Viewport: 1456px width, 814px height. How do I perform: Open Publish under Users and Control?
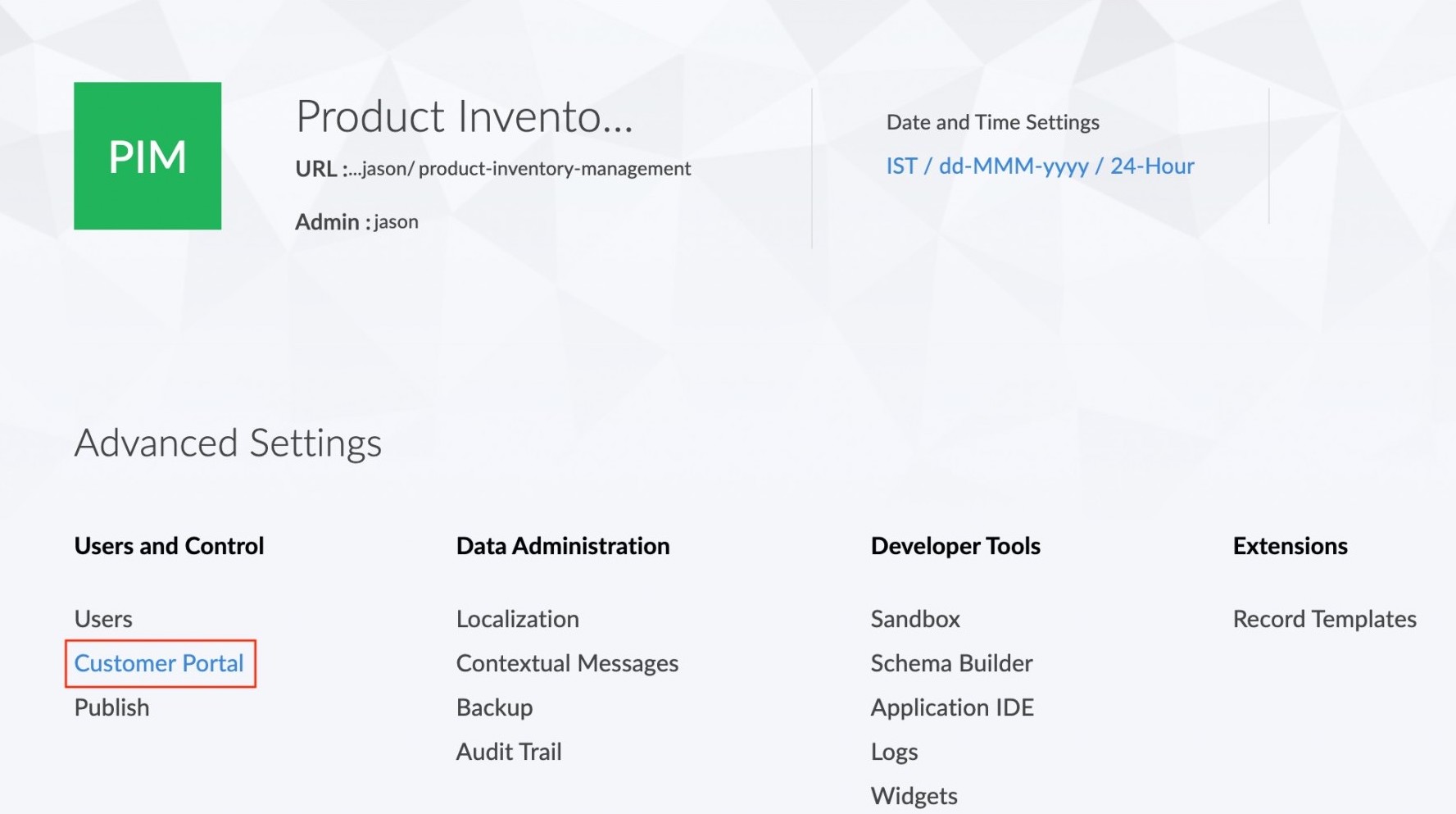pos(112,707)
